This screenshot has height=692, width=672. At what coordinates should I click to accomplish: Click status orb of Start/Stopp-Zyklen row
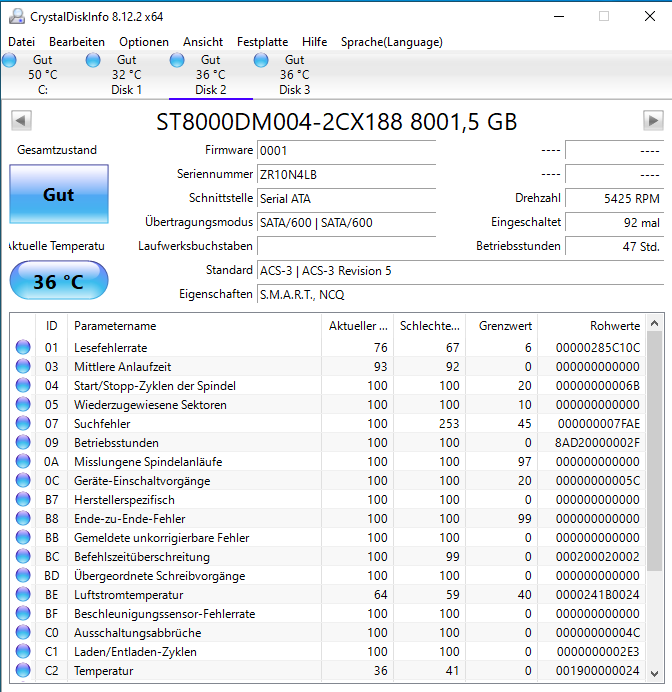tap(23, 385)
